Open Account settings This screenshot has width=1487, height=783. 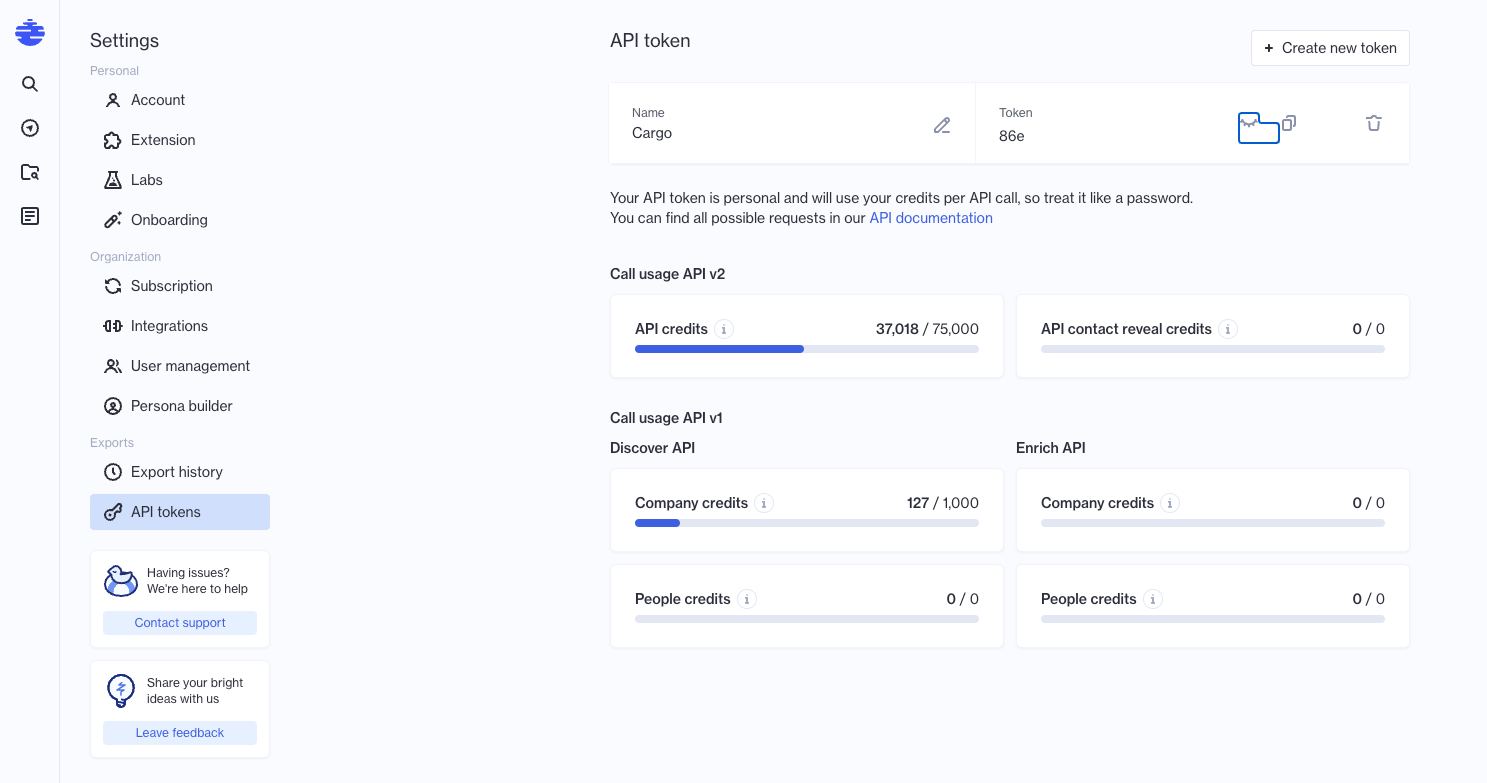180,100
